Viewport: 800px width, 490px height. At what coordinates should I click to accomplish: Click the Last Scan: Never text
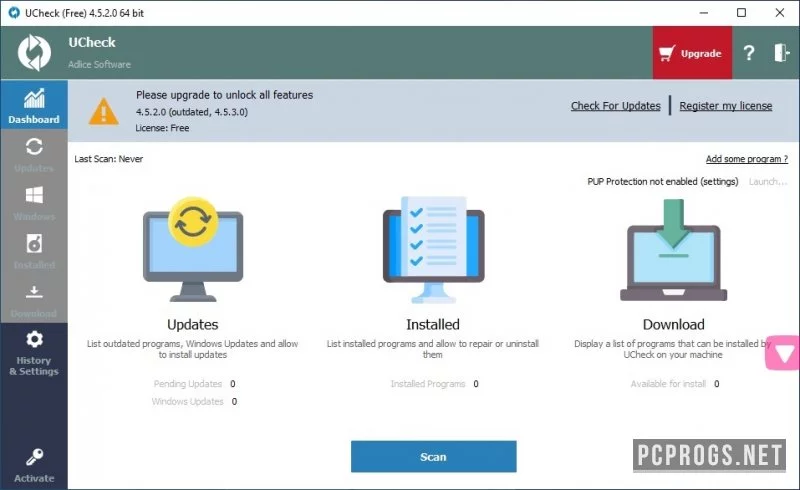[109, 159]
